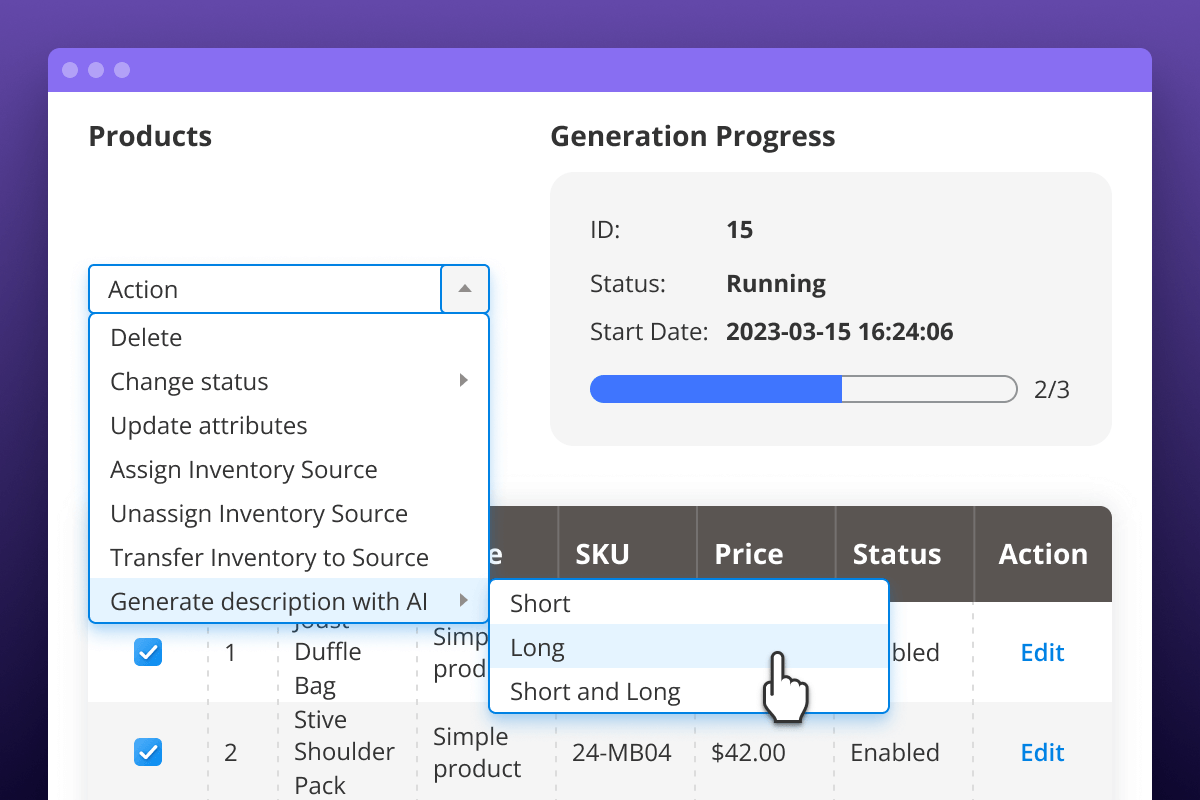Click Generate description with AI
Screen dimensions: 1200x800
point(269,602)
